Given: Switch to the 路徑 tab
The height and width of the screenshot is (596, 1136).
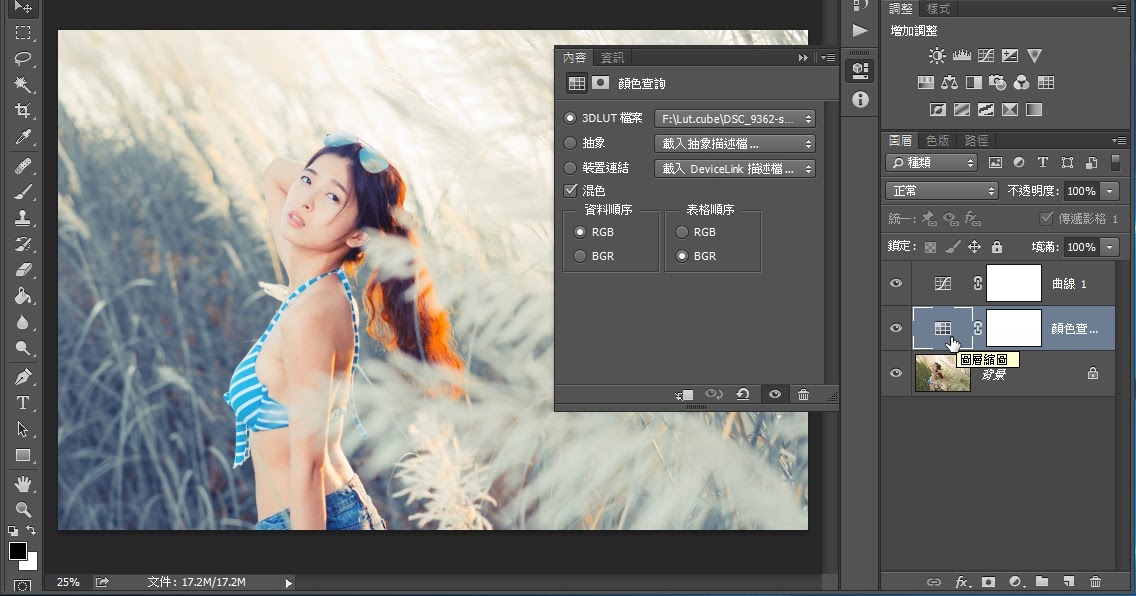Looking at the screenshot, I should pyautogui.click(x=976, y=140).
